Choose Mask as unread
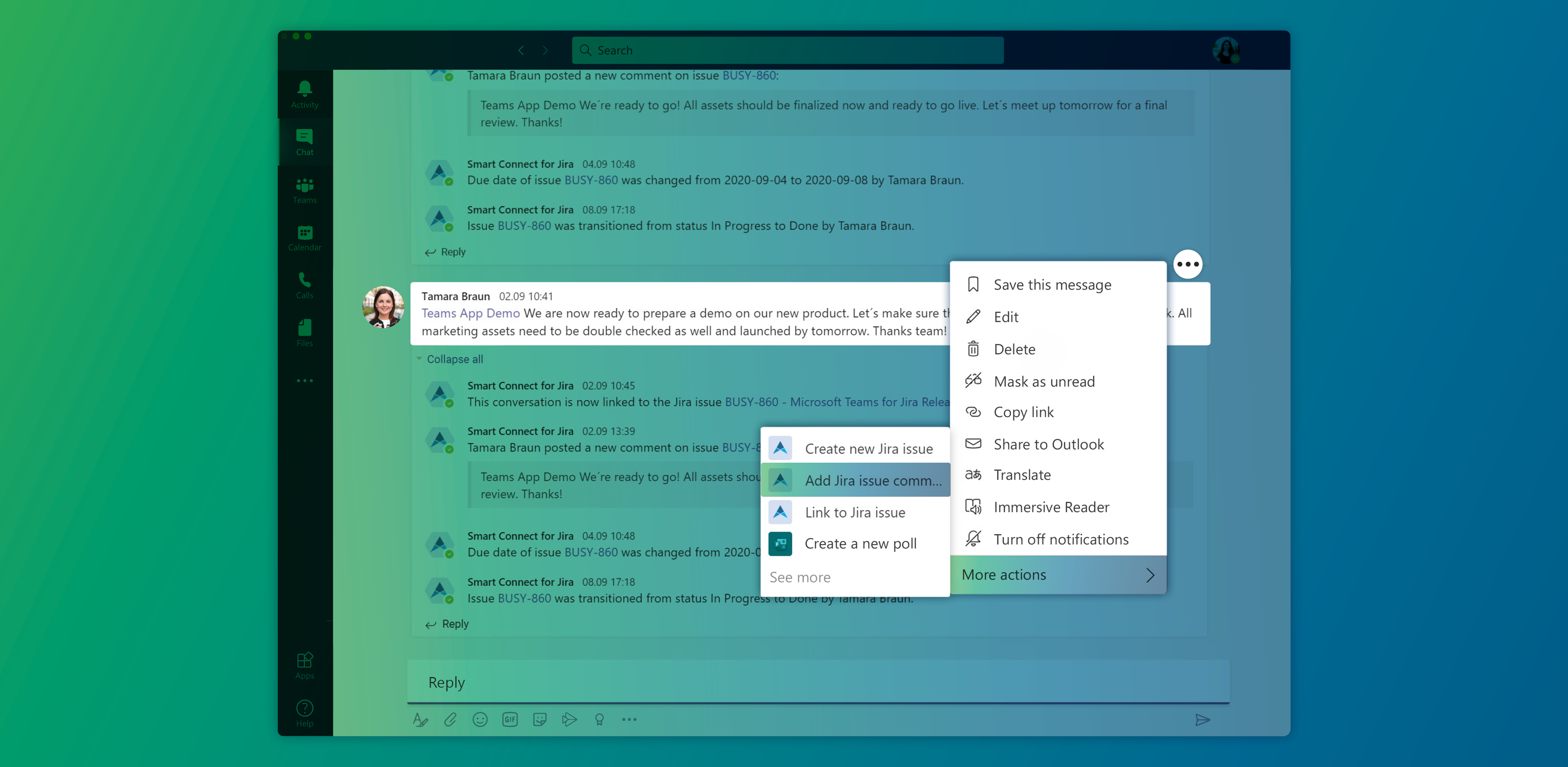 1058,381
